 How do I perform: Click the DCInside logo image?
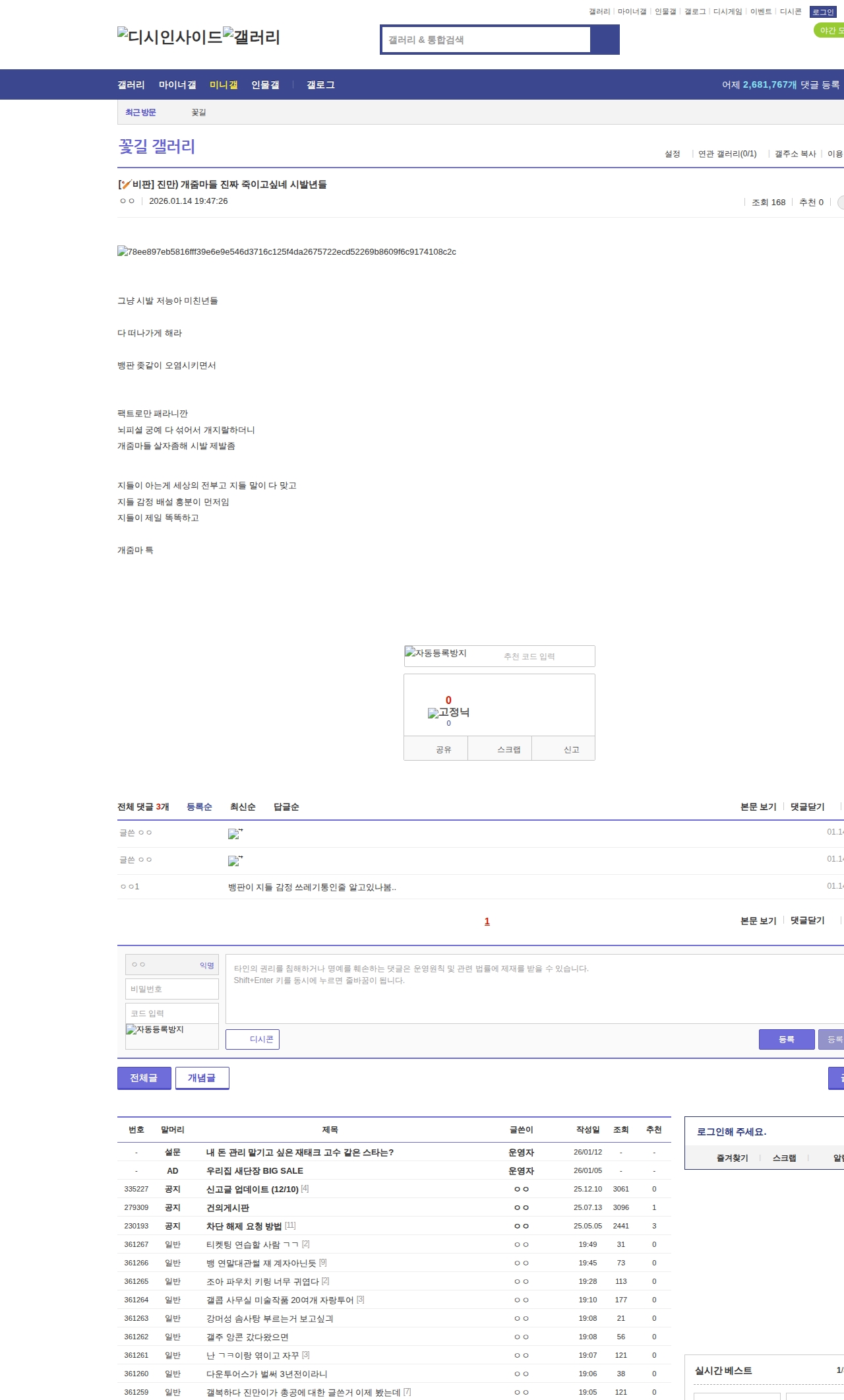coord(169,37)
